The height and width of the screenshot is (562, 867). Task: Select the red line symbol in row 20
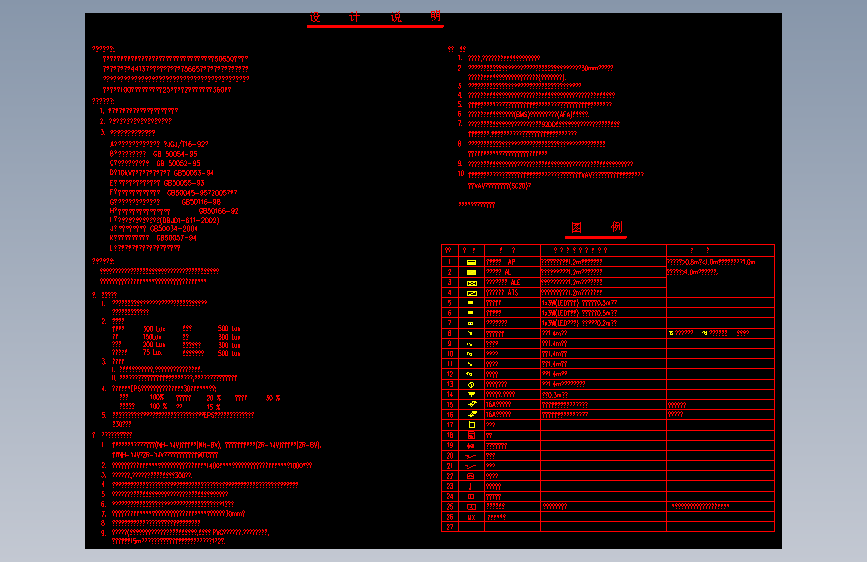point(471,456)
